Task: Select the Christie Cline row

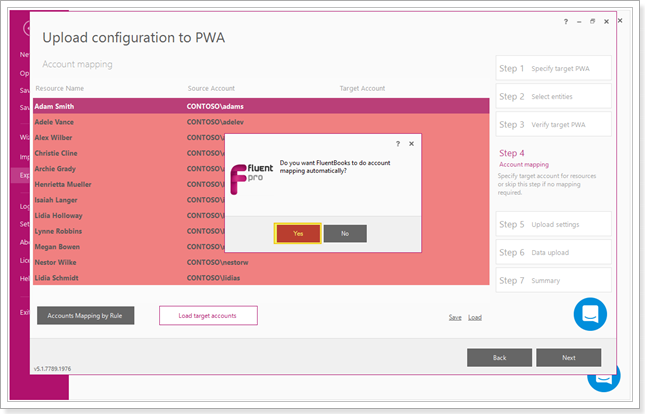Action: pyautogui.click(x=129, y=153)
